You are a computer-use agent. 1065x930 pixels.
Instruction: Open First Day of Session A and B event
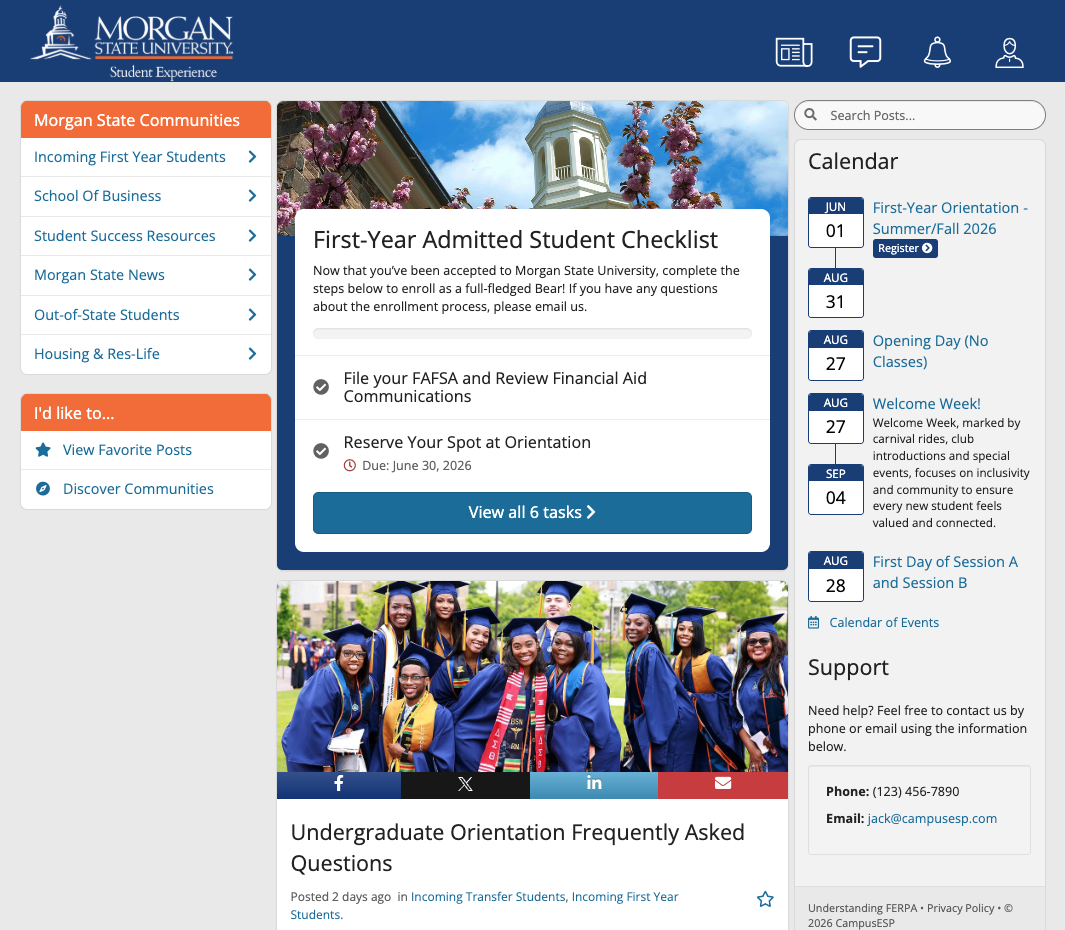(945, 572)
